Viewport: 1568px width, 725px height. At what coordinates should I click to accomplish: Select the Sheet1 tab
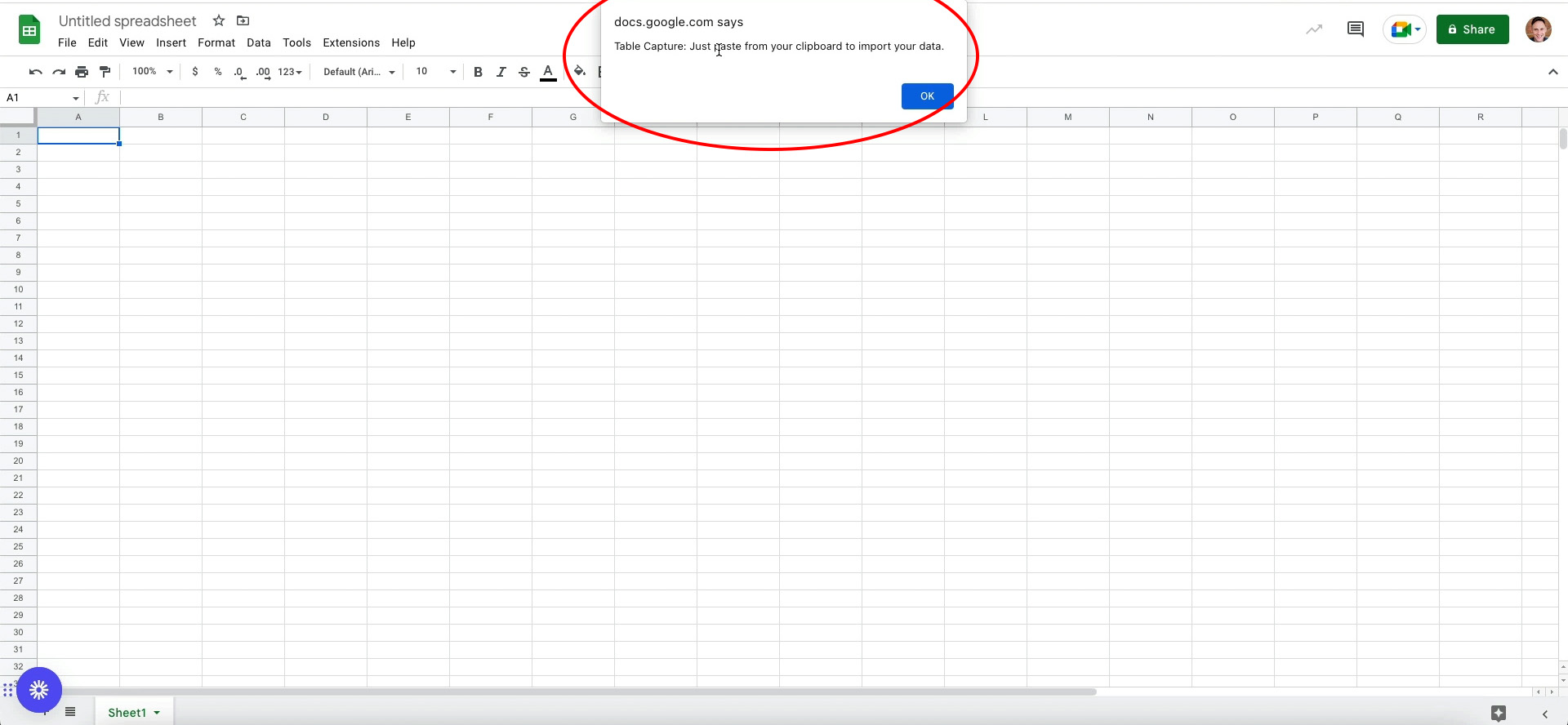(x=127, y=713)
